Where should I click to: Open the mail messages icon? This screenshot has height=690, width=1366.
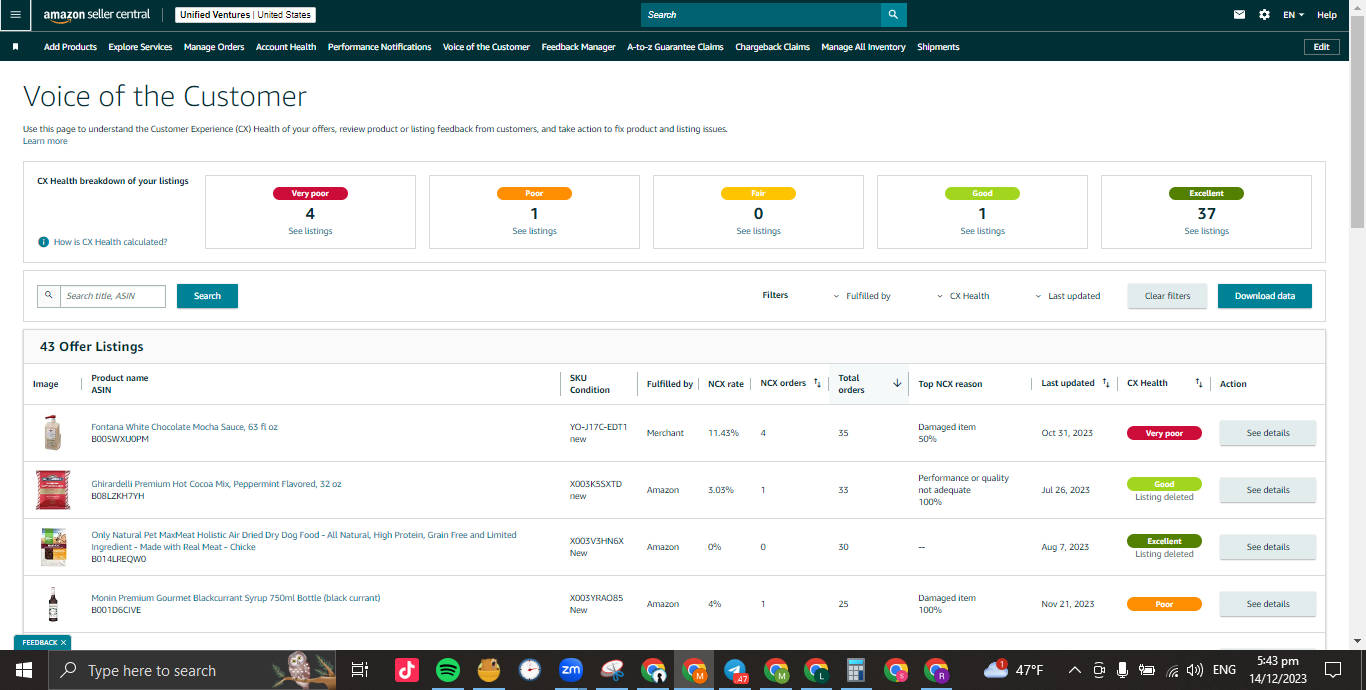tap(1240, 15)
